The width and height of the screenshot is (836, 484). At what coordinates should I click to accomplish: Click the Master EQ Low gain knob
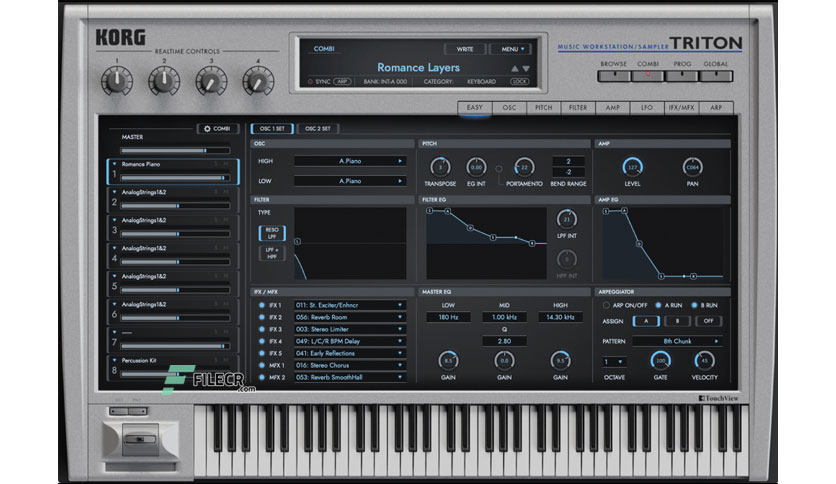pos(448,361)
